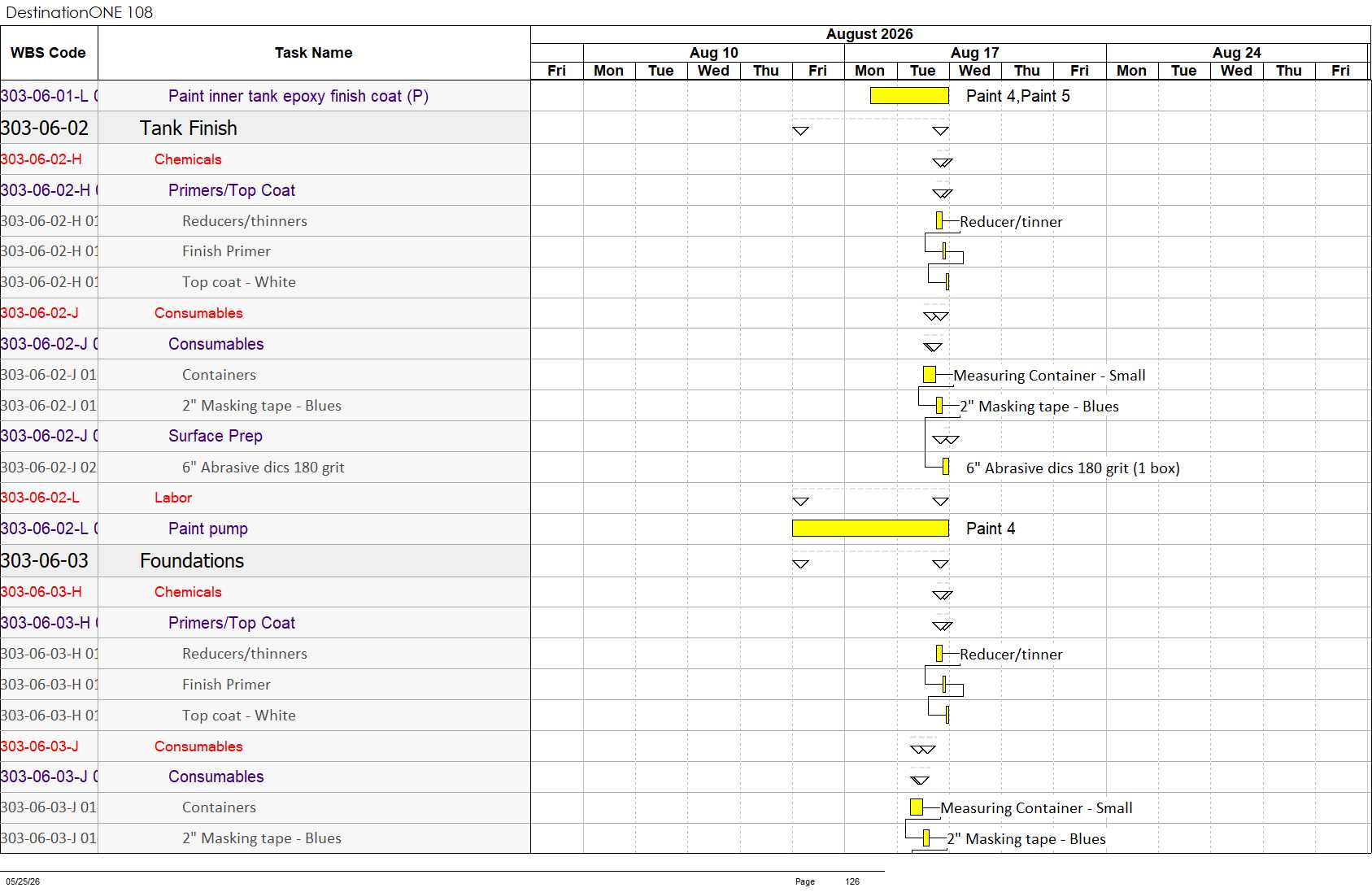Viewport: 1372px width, 892px height.
Task: Select the Surface Prep task name
Action: 216,436
